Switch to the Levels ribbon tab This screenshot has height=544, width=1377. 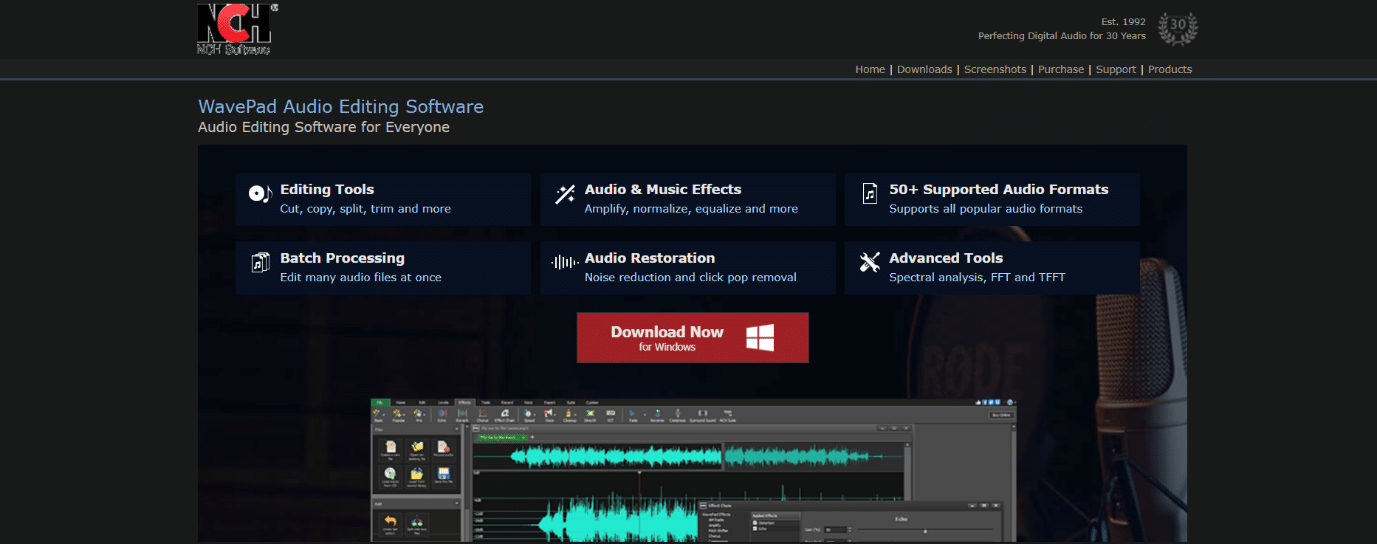coord(443,402)
